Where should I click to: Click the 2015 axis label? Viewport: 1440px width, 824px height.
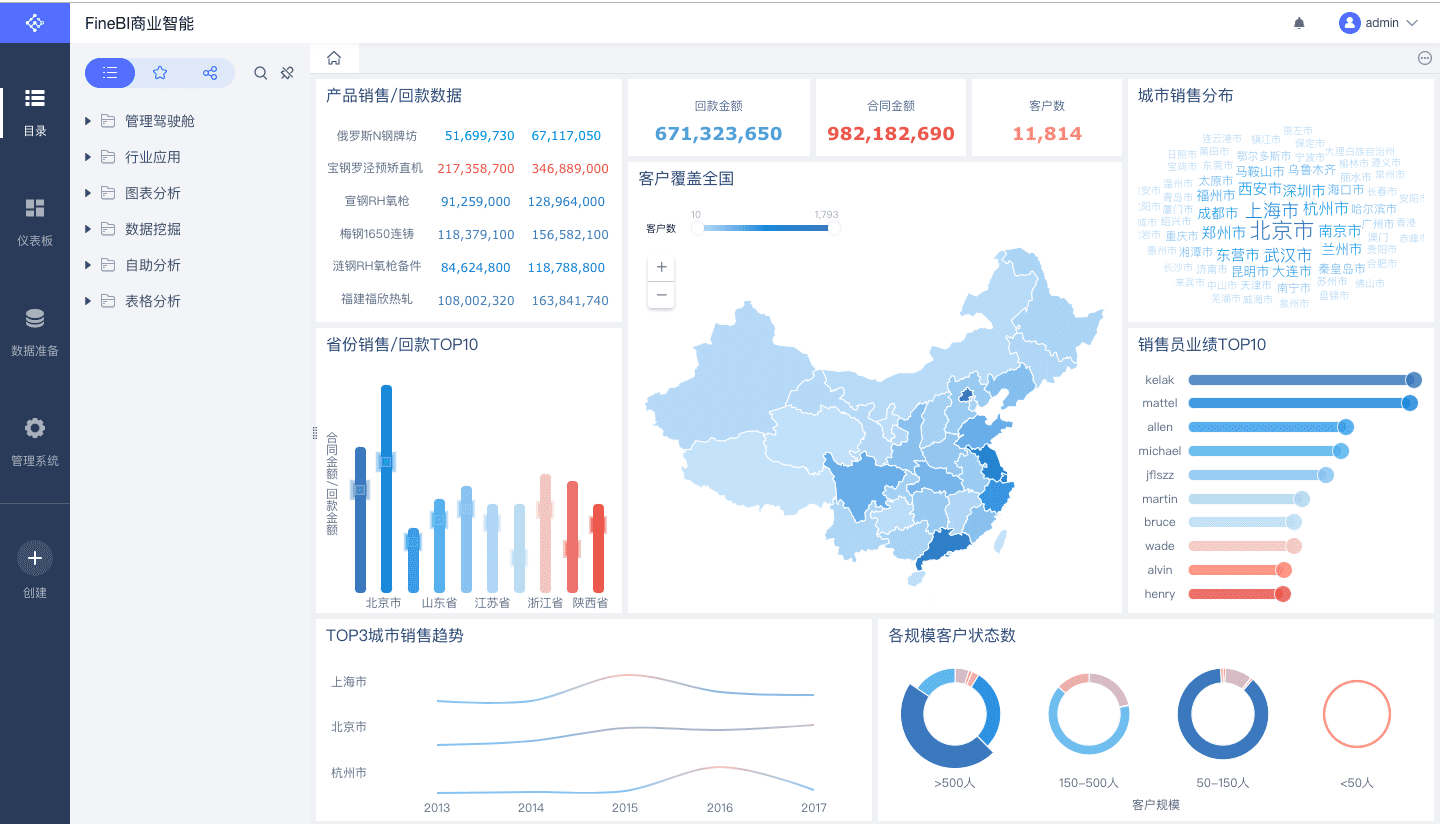point(625,808)
